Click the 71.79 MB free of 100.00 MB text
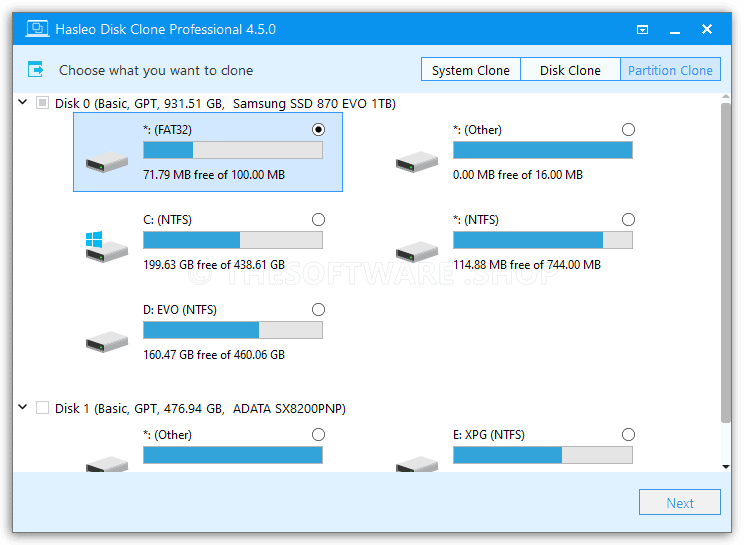The height and width of the screenshot is (545, 744). pyautogui.click(x=214, y=175)
